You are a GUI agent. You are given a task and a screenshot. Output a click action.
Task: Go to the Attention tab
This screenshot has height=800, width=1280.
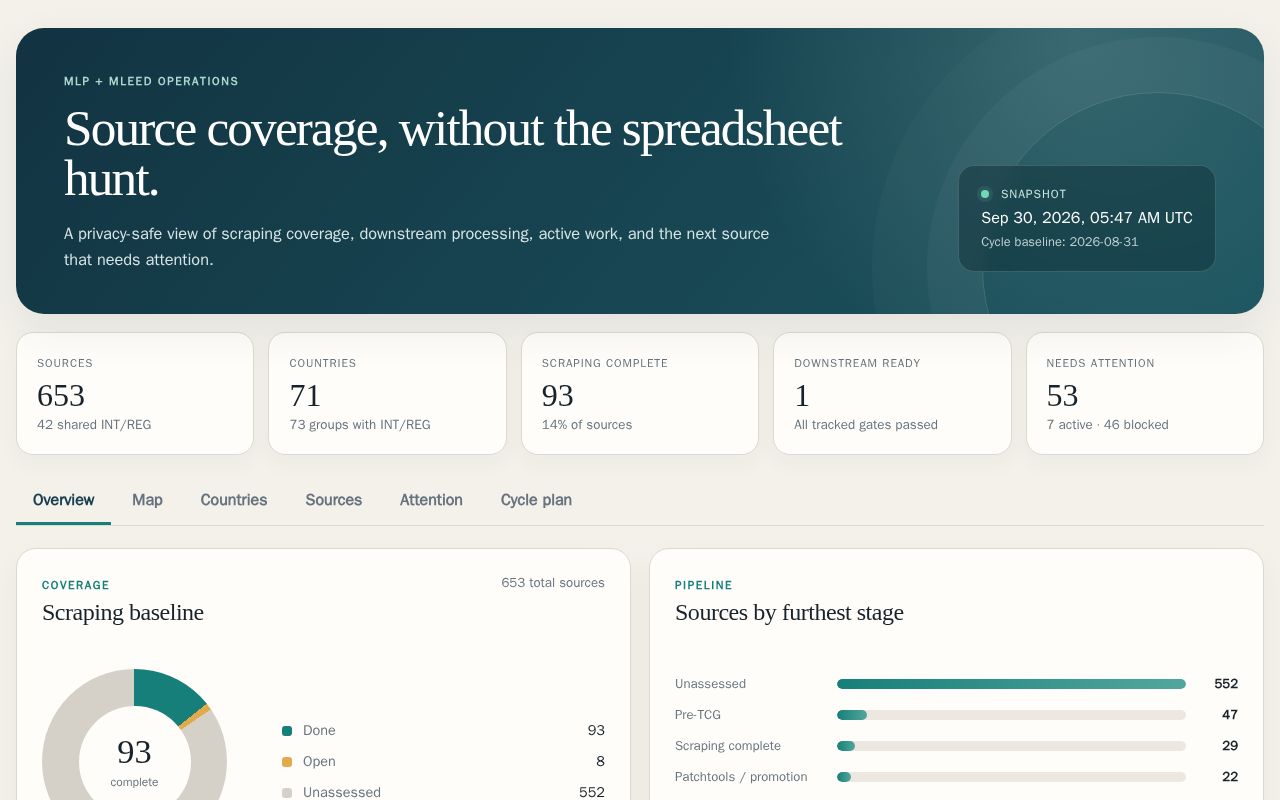[431, 500]
